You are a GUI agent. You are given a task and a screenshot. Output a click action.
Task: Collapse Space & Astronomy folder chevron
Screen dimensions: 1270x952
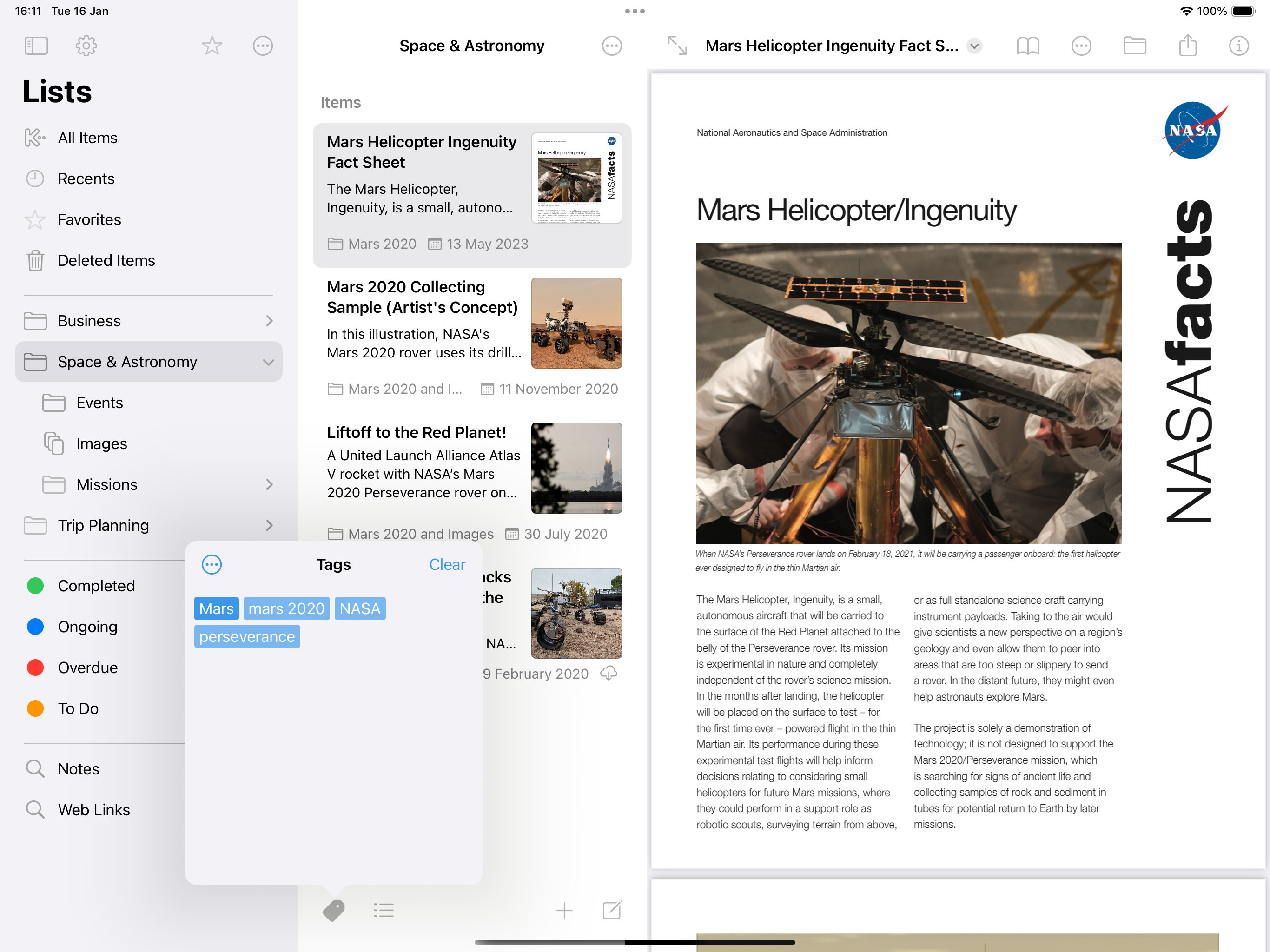[269, 362]
